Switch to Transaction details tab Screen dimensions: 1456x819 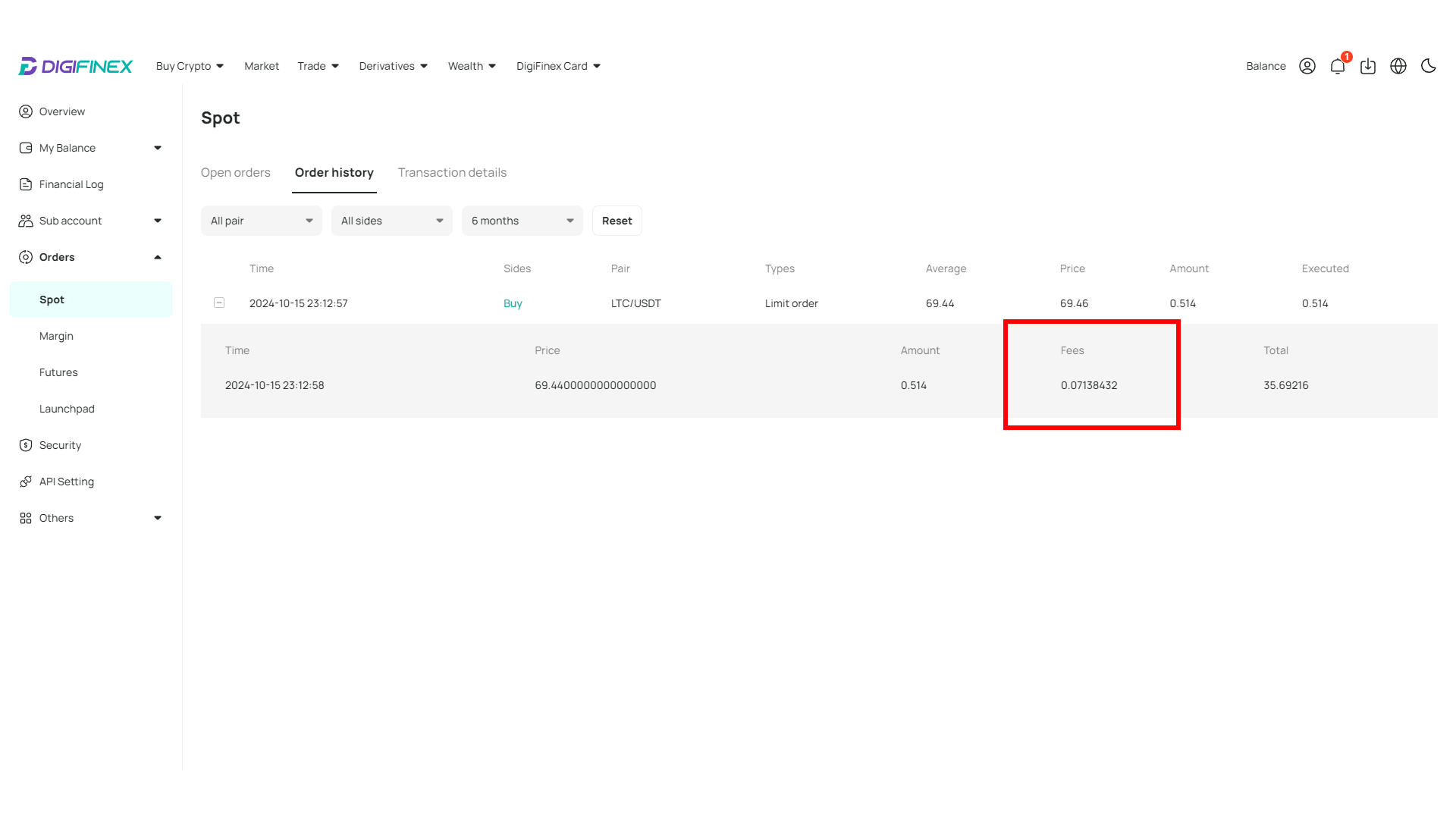click(452, 172)
